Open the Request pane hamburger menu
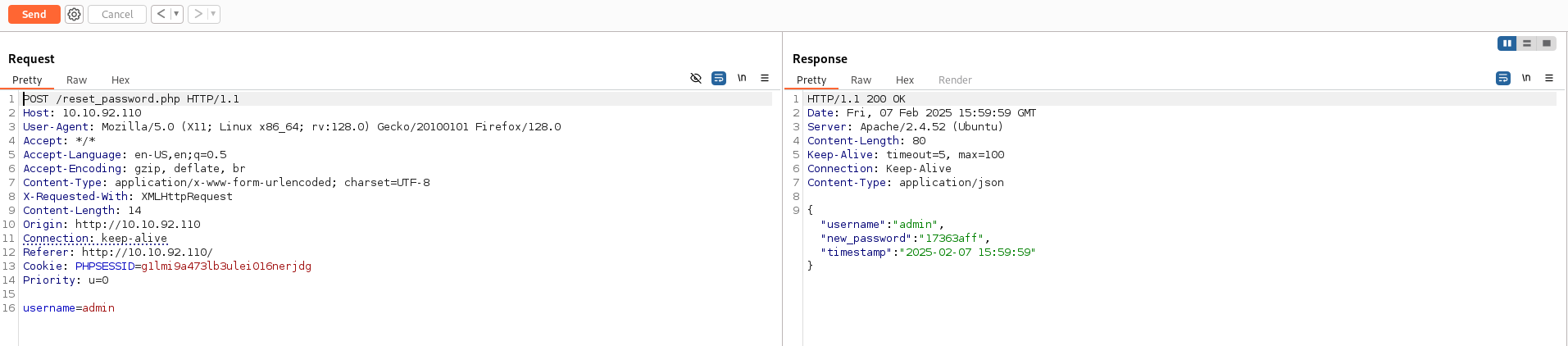 tap(765, 78)
